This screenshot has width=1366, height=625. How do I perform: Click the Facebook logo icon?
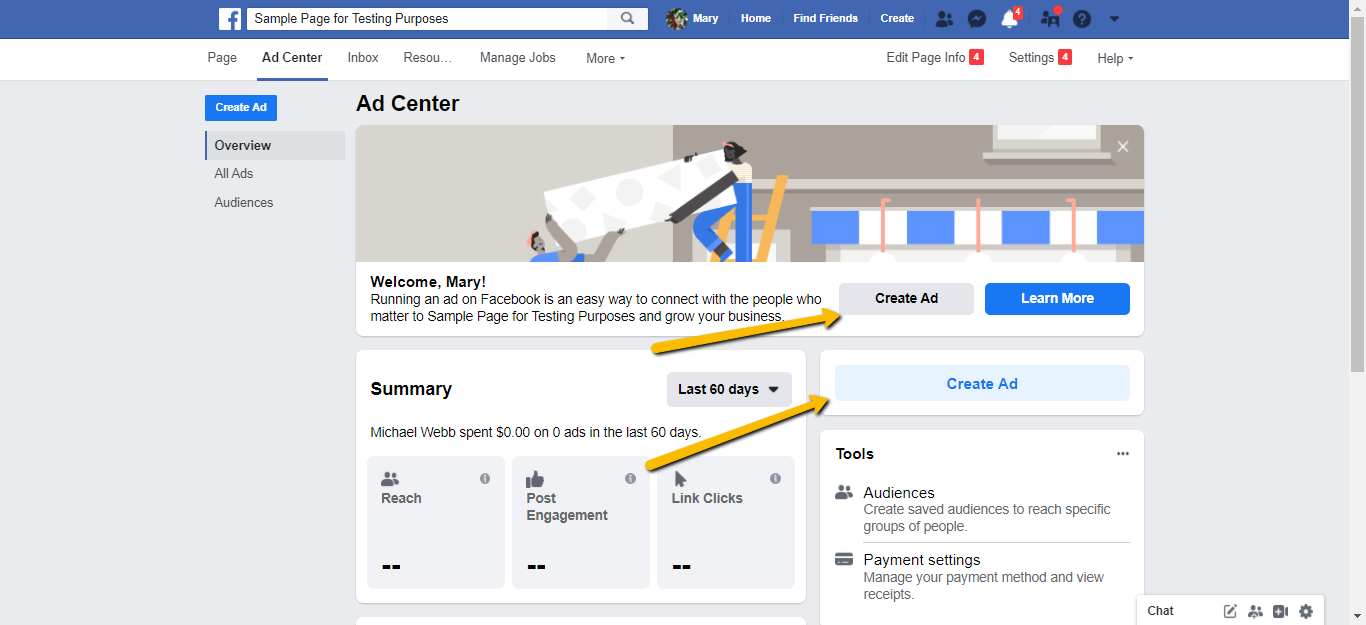pyautogui.click(x=230, y=18)
